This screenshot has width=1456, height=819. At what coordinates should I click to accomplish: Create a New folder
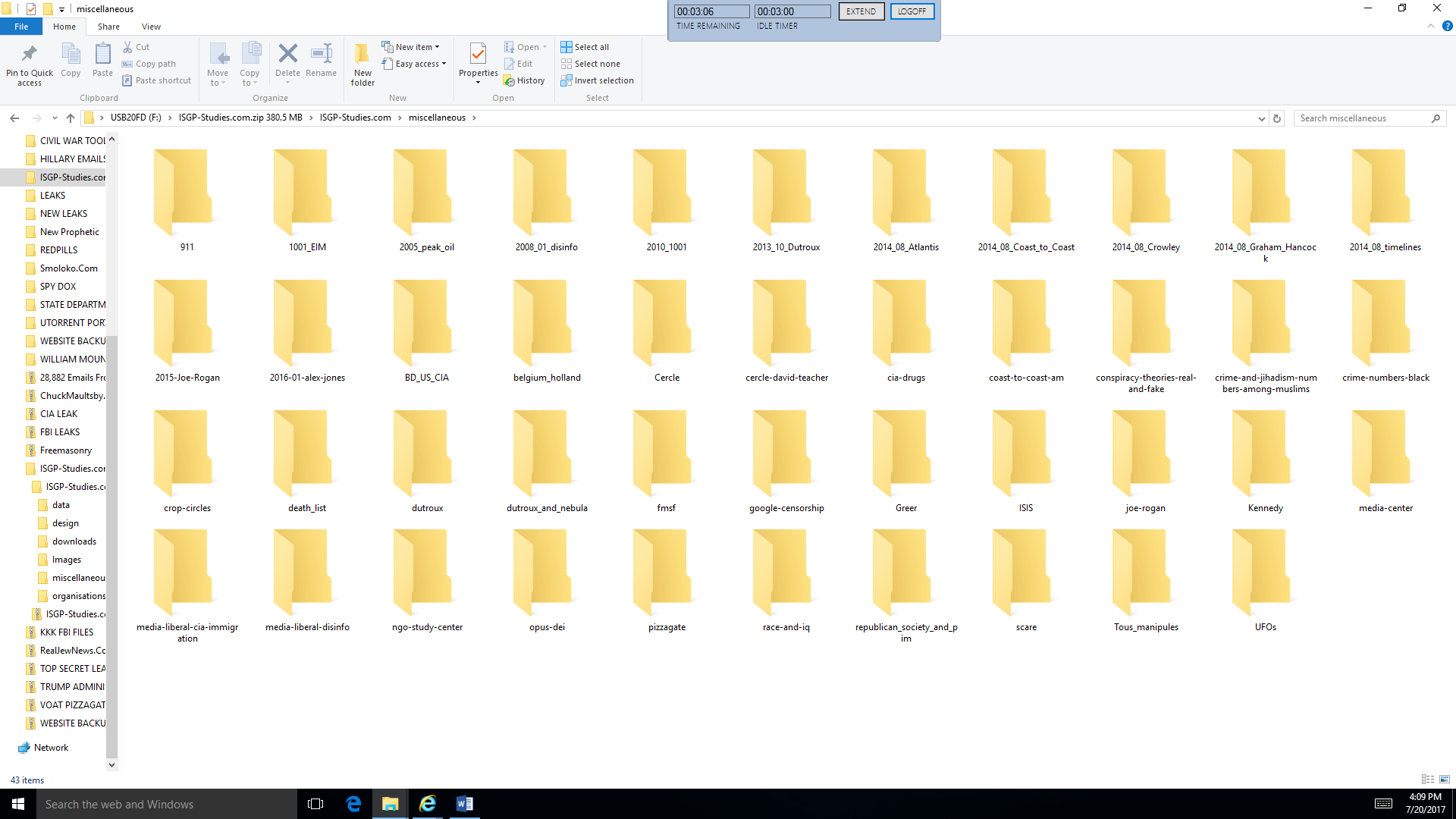[362, 64]
